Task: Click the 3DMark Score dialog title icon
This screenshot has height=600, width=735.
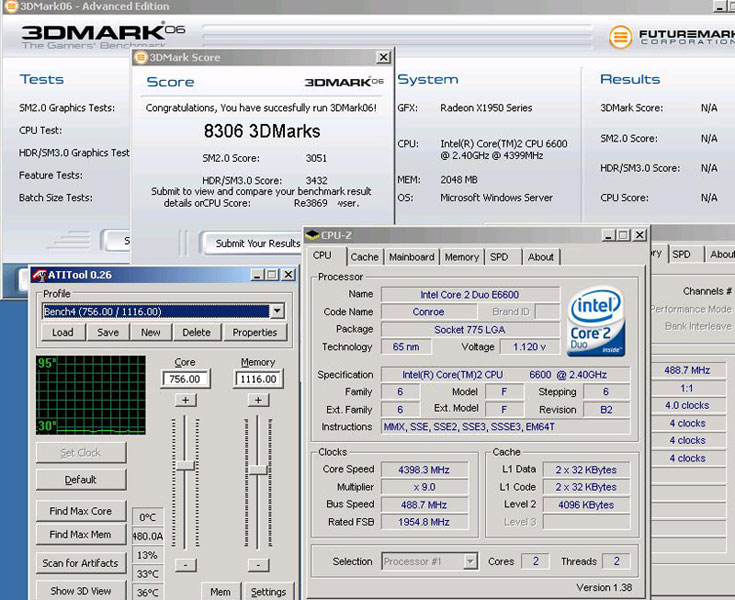Action: (141, 57)
